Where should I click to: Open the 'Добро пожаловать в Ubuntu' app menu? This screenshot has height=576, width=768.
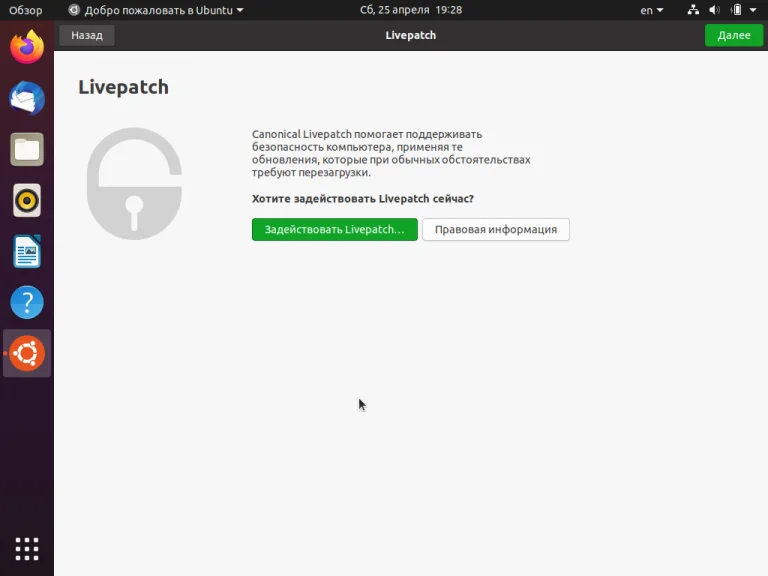[156, 10]
